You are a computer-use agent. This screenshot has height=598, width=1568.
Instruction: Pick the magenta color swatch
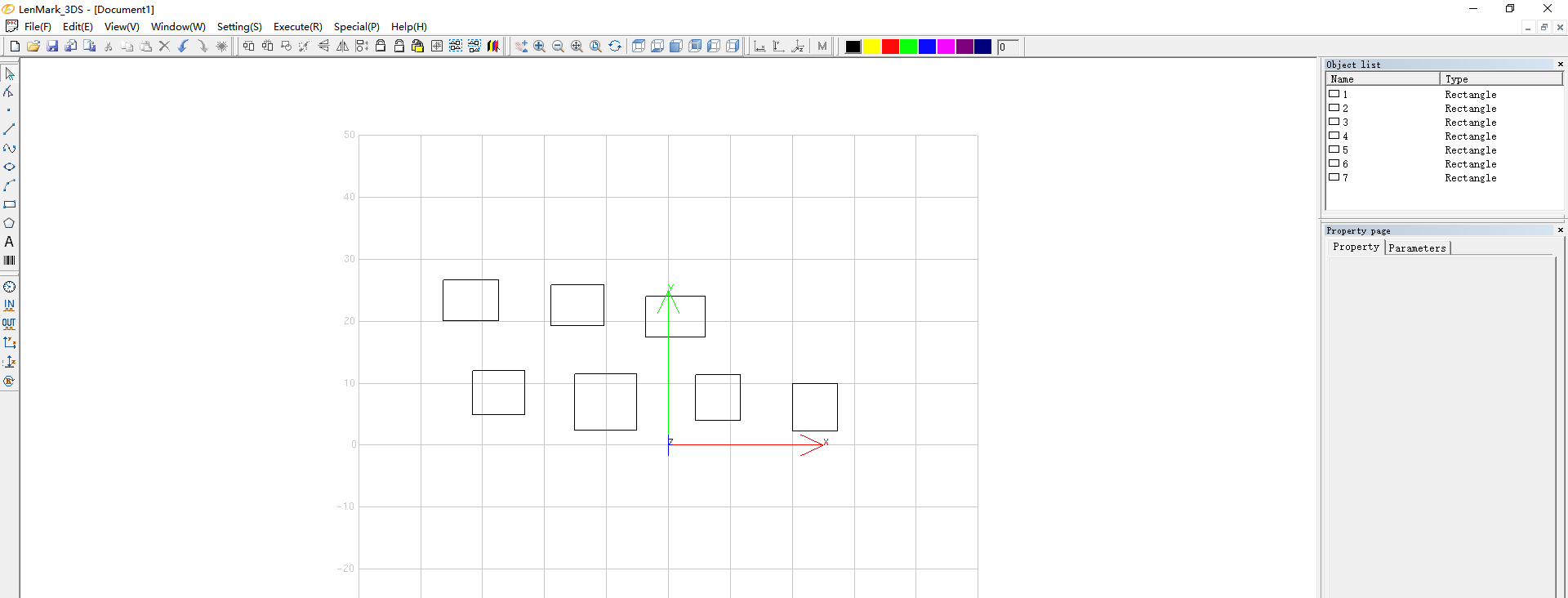tap(946, 47)
